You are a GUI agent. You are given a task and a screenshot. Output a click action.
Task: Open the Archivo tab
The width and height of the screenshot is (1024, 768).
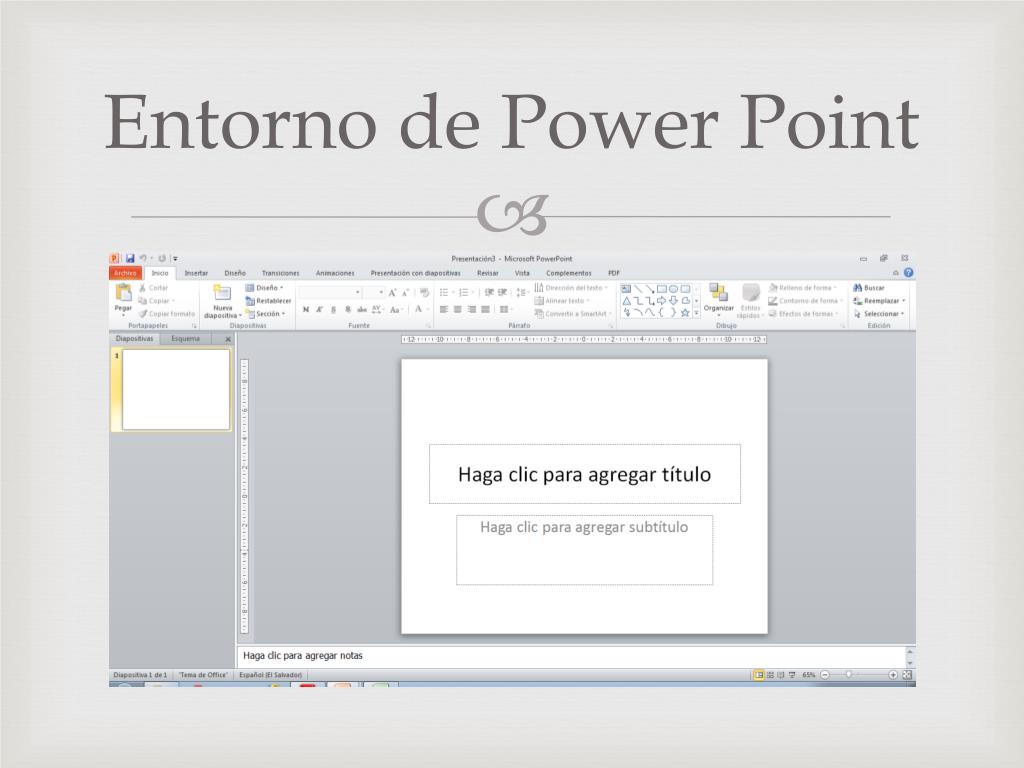pyautogui.click(x=125, y=273)
